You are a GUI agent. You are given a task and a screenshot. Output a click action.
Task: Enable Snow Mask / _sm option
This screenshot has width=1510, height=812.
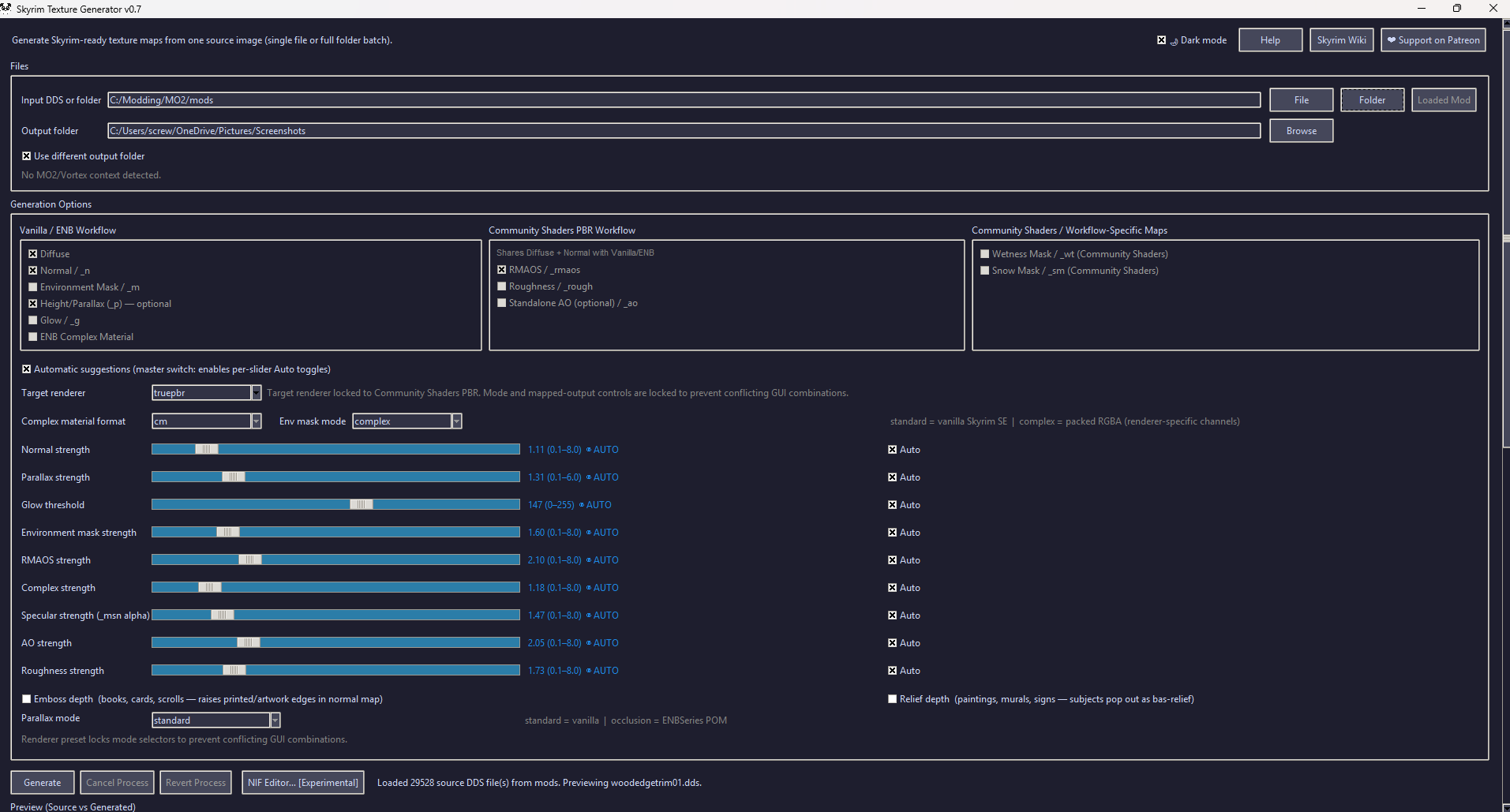984,271
